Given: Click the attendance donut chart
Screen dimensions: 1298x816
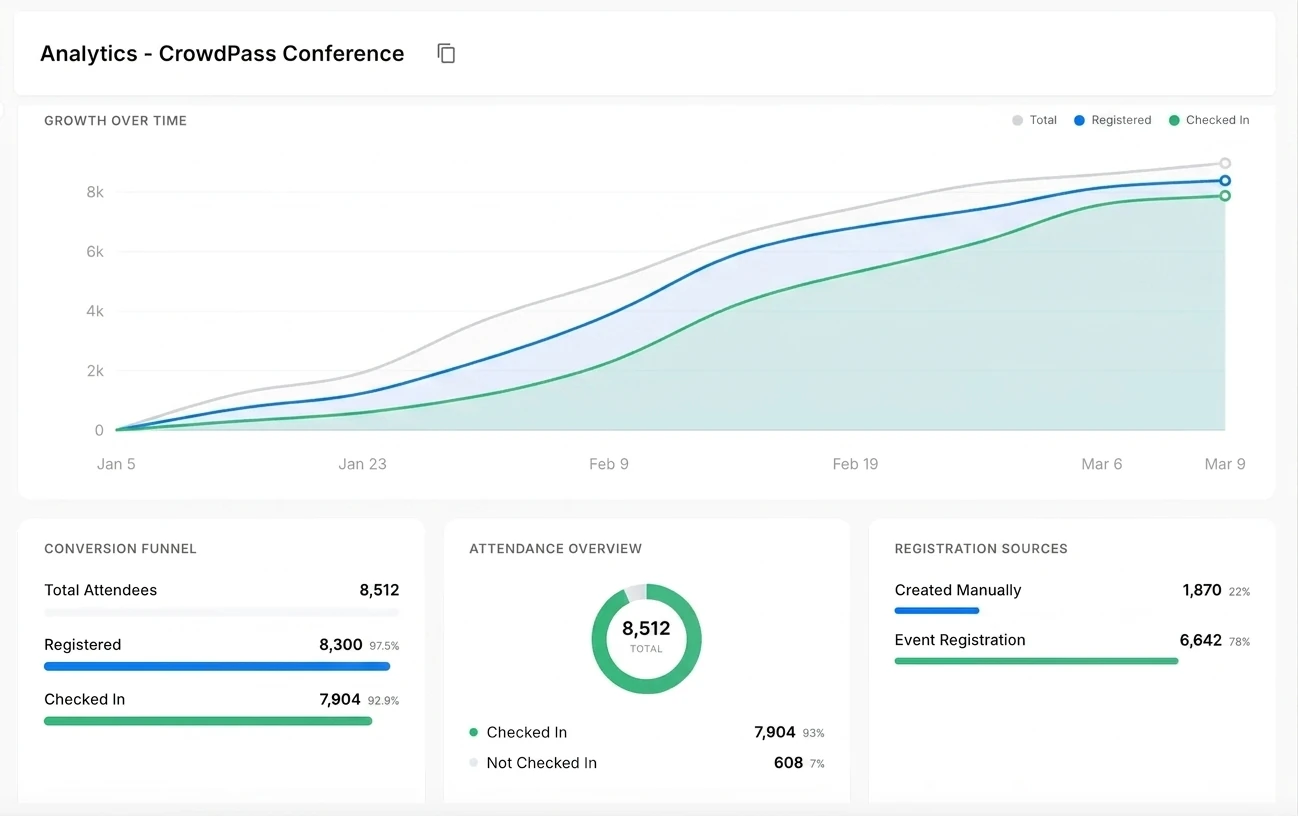Looking at the screenshot, I should pyautogui.click(x=646, y=639).
